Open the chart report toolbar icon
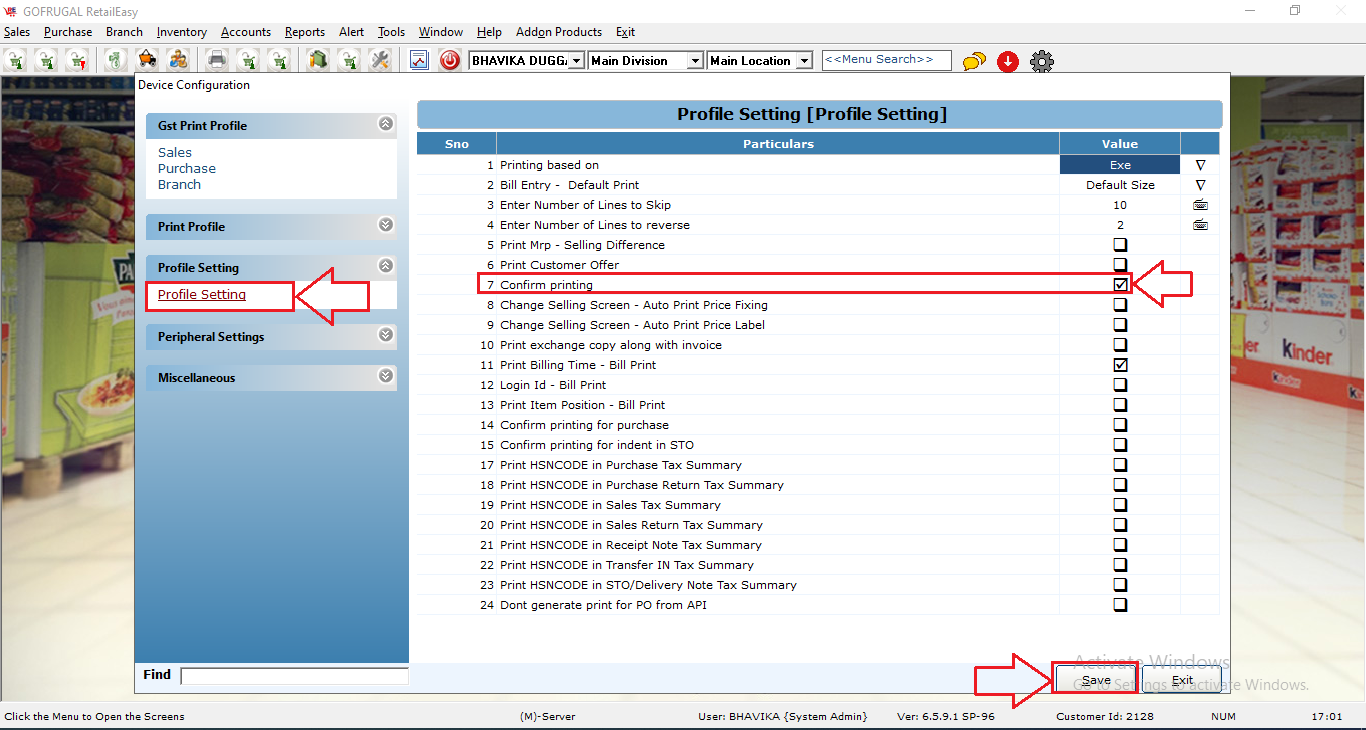1366x730 pixels. [x=419, y=60]
